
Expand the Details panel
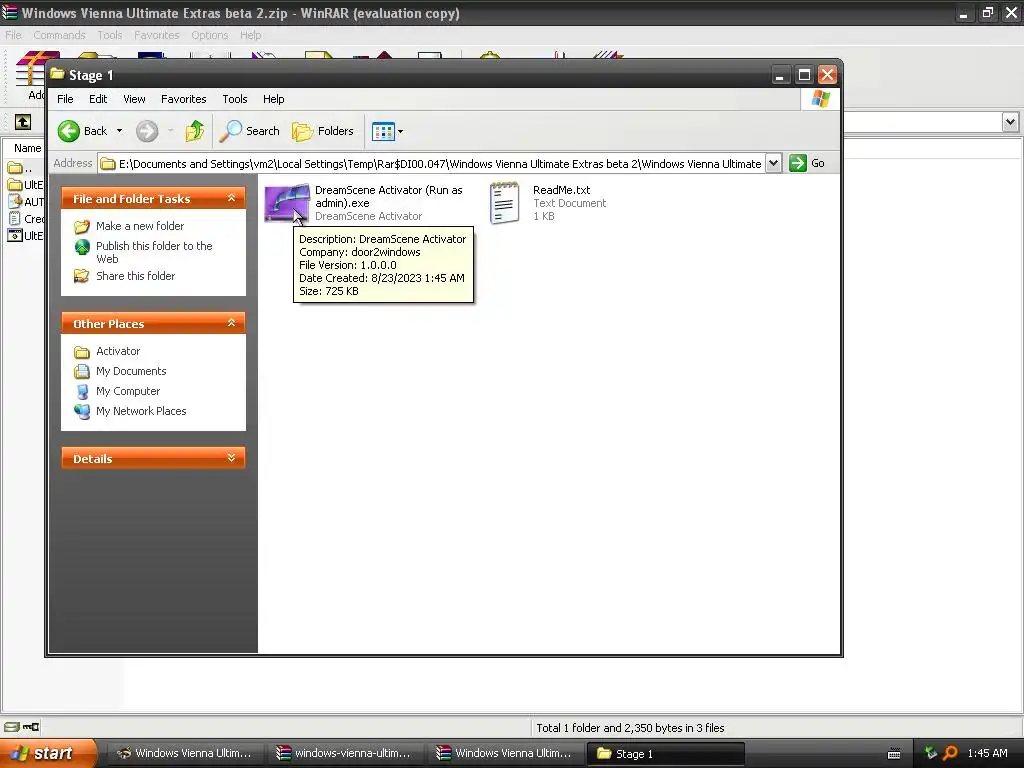point(231,458)
